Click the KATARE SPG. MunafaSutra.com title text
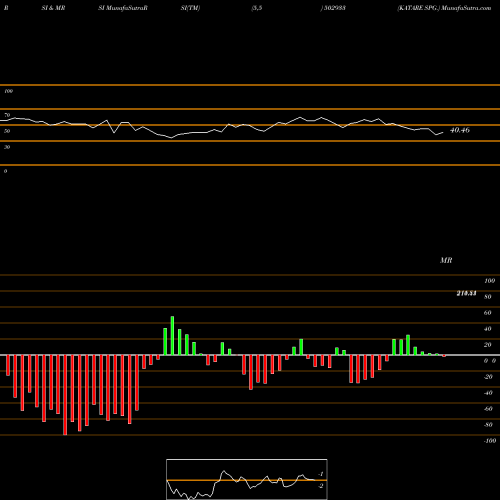 (444, 8)
